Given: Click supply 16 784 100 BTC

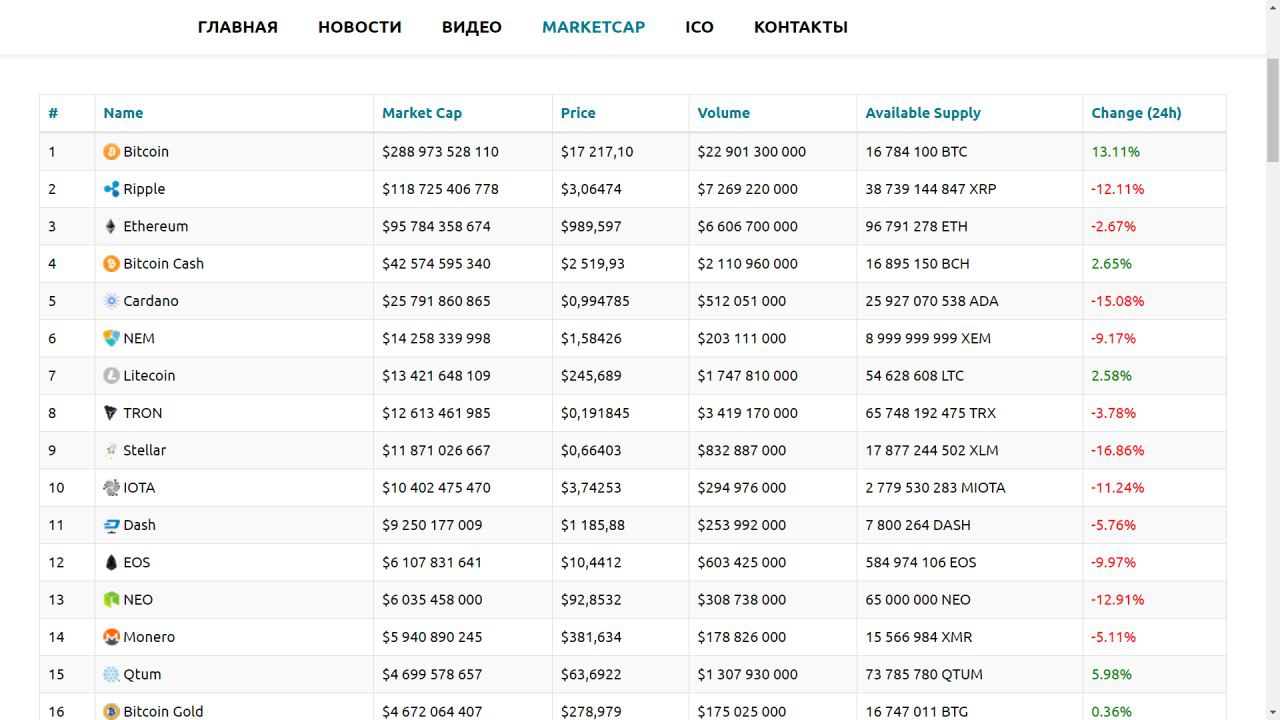Looking at the screenshot, I should [x=917, y=152].
